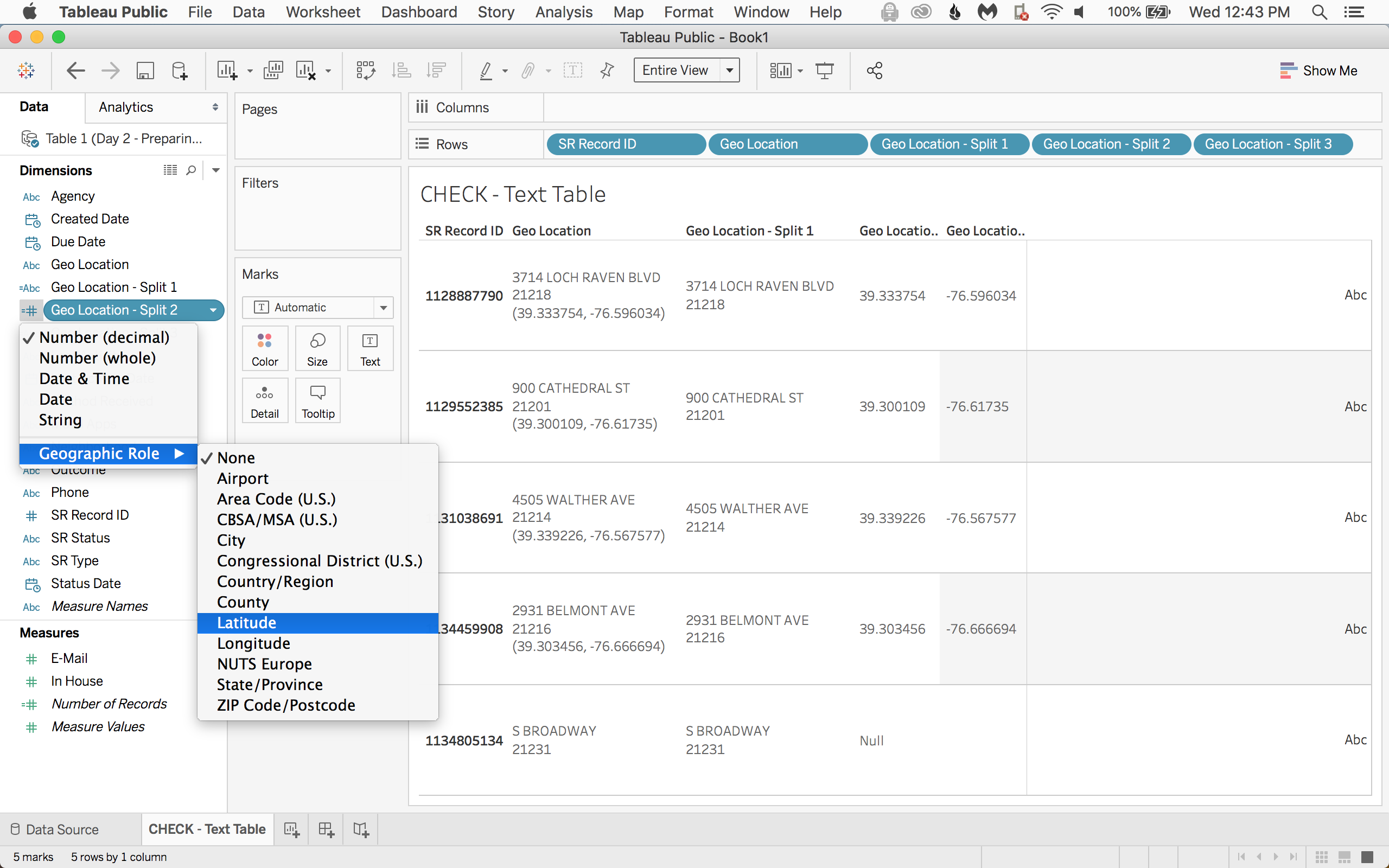Enter Presentation Mode icon
The height and width of the screenshot is (868, 1389).
click(x=825, y=71)
